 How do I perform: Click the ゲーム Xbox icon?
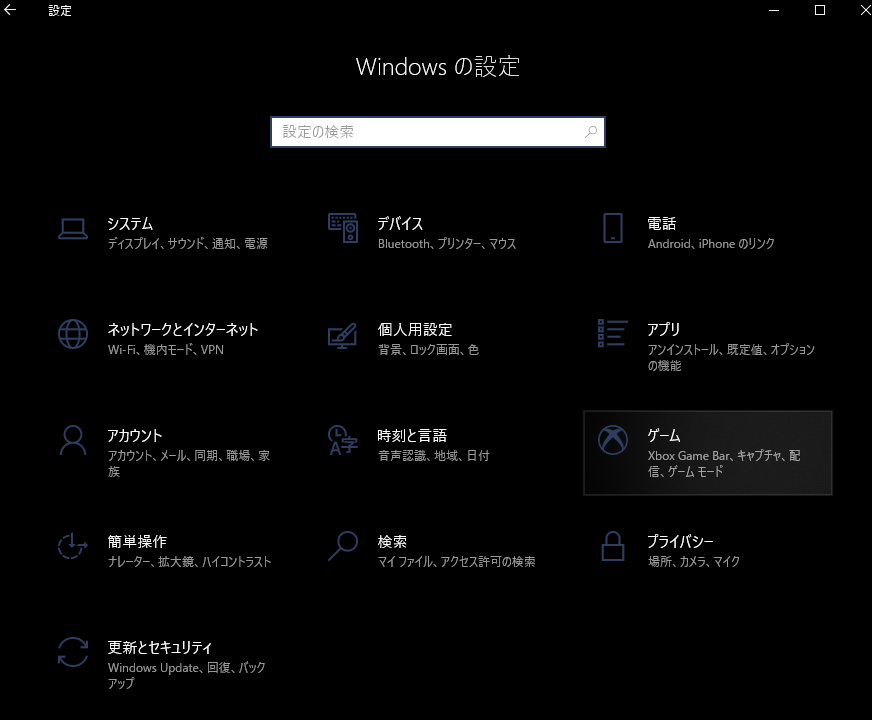[x=613, y=440]
